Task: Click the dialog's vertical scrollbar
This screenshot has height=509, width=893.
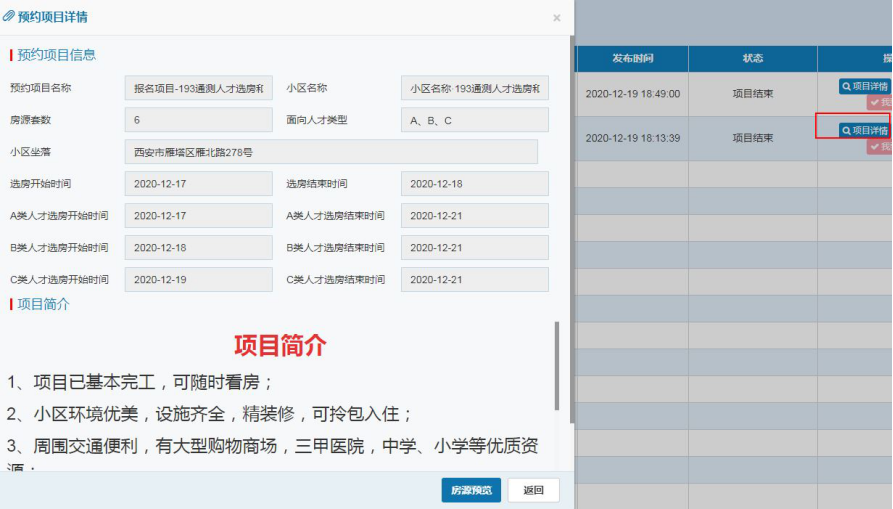Action: [x=571, y=230]
